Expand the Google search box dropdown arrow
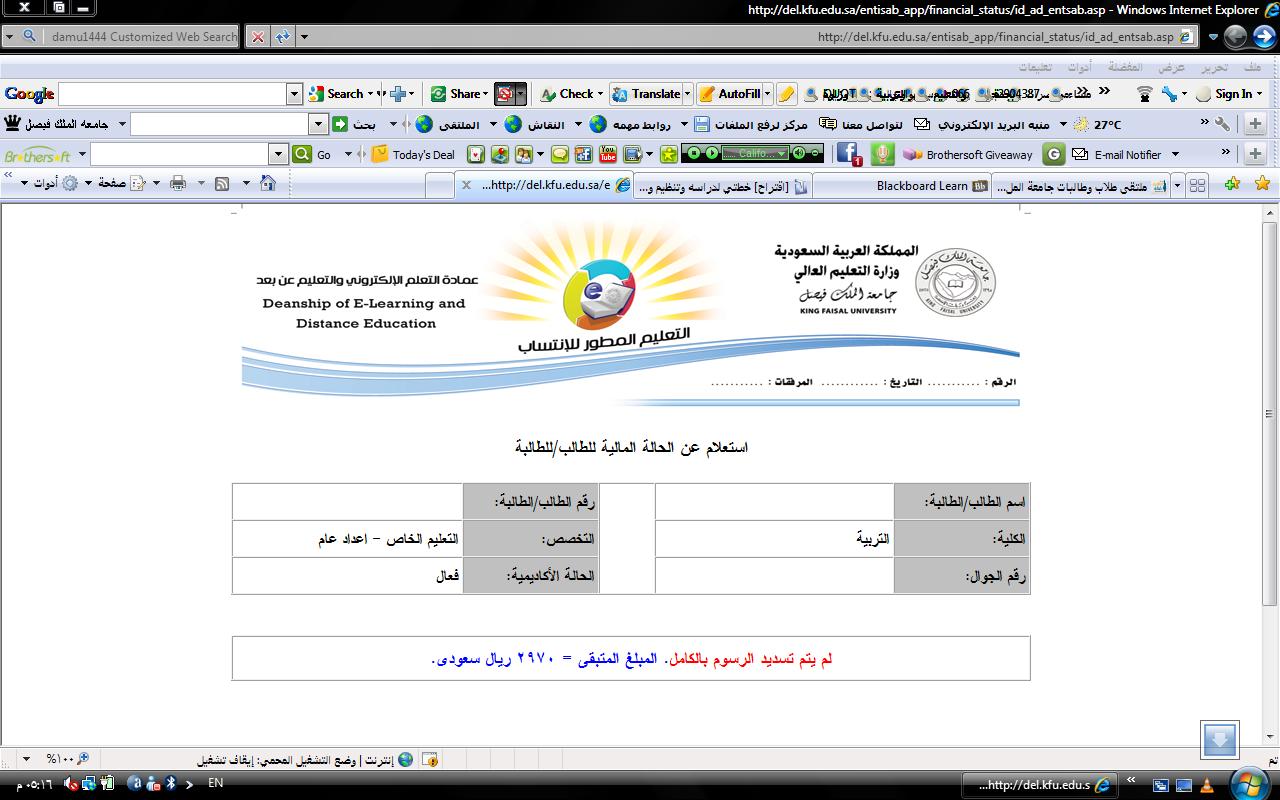Image resolution: width=1280 pixels, height=800 pixels. [294, 93]
